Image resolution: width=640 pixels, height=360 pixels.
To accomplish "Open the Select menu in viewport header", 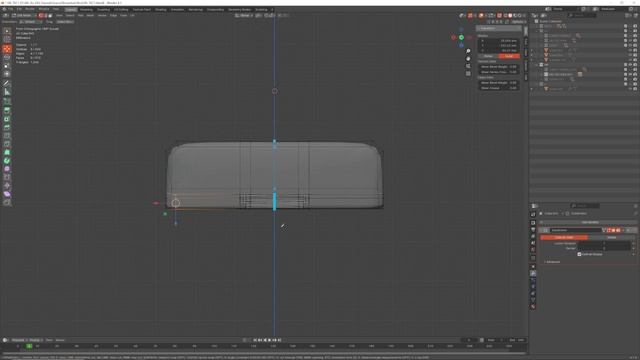I will (70, 16).
